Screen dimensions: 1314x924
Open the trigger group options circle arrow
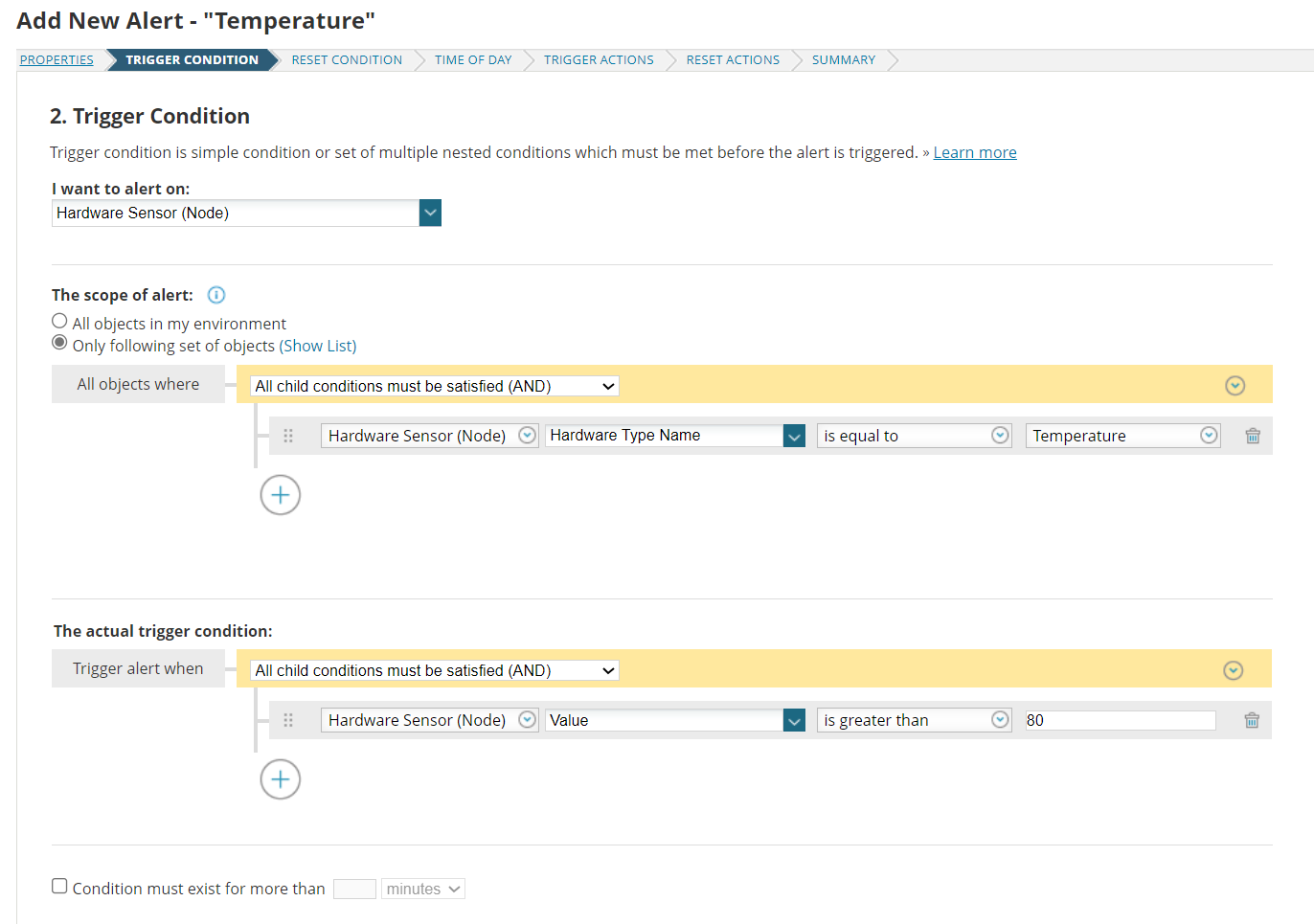click(1234, 670)
